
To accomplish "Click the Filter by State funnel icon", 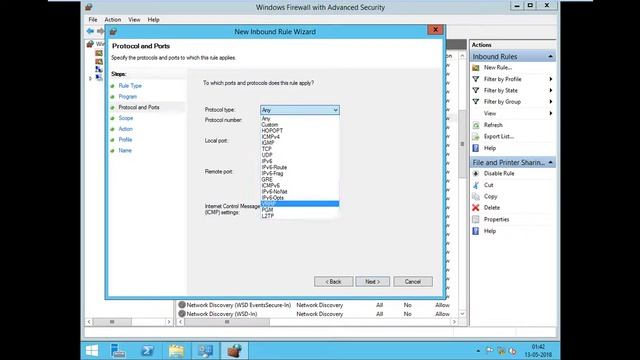I will [x=476, y=90].
